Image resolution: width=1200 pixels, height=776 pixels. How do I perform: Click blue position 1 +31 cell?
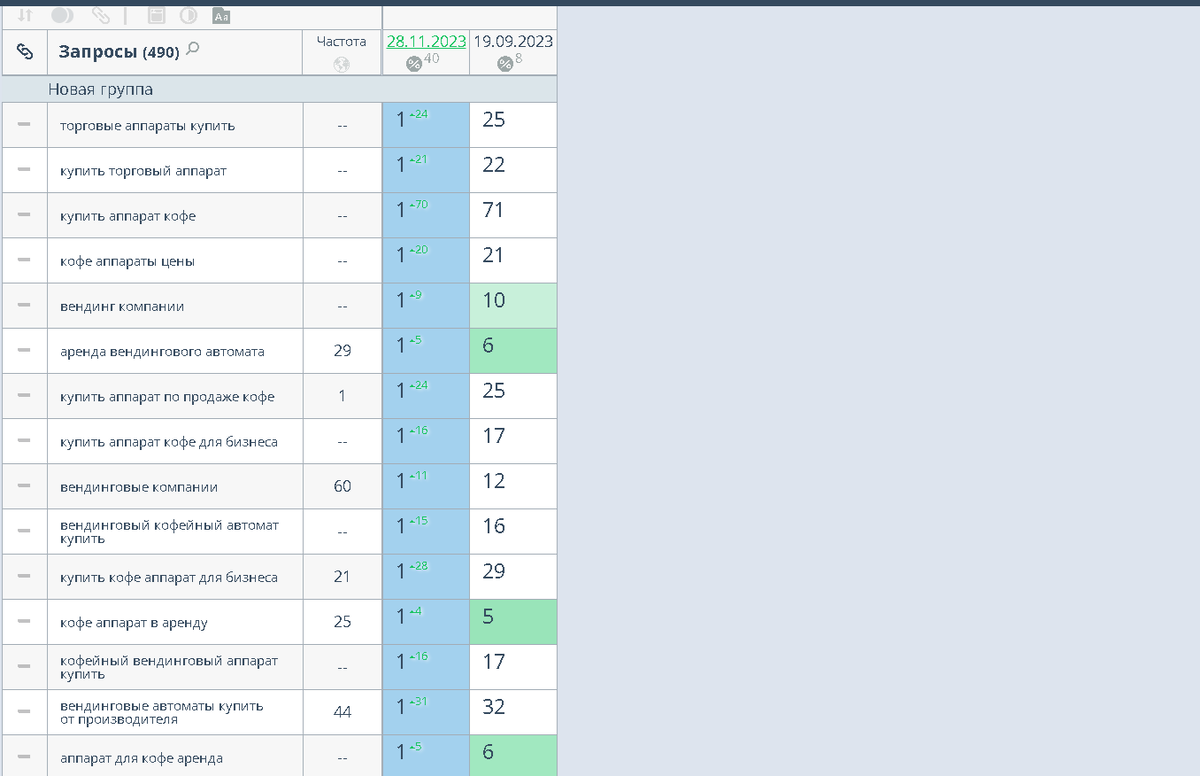(x=426, y=712)
